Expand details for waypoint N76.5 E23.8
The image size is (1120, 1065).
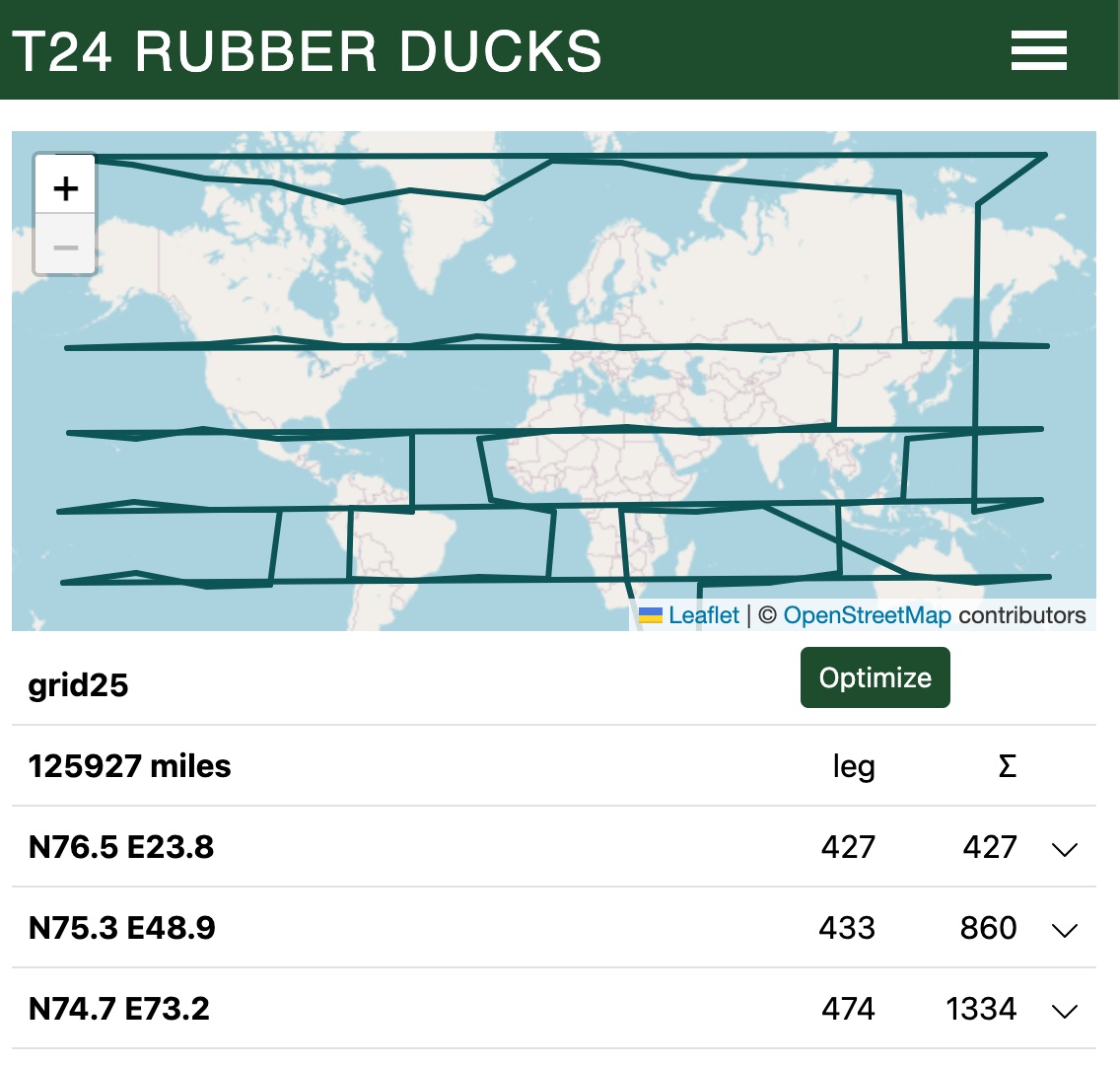pyautogui.click(x=1064, y=847)
